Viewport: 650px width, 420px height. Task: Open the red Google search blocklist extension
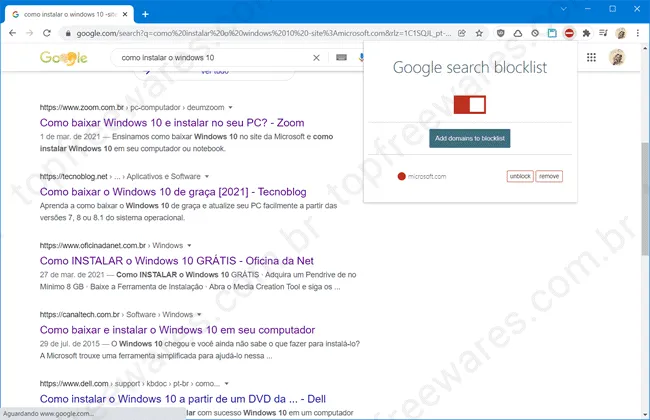(x=569, y=33)
